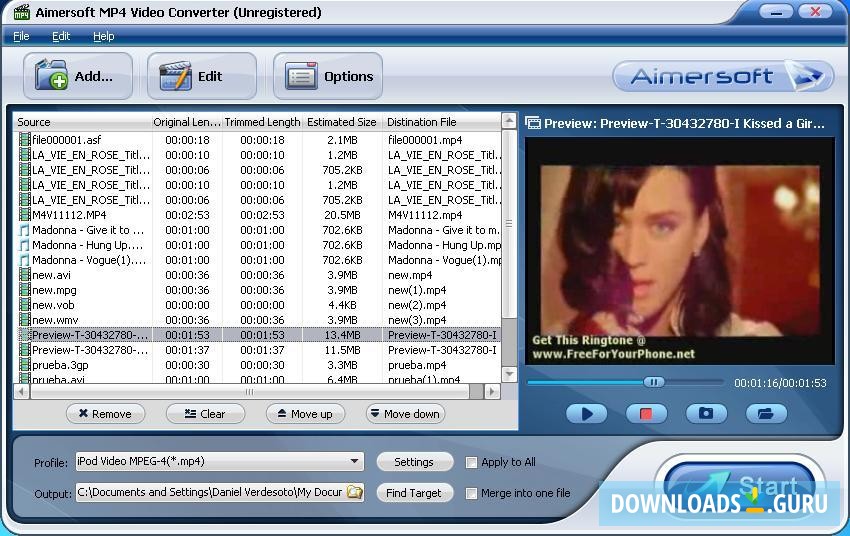Click the list scroll down arrow
The height and width of the screenshot is (536, 850).
[508, 374]
